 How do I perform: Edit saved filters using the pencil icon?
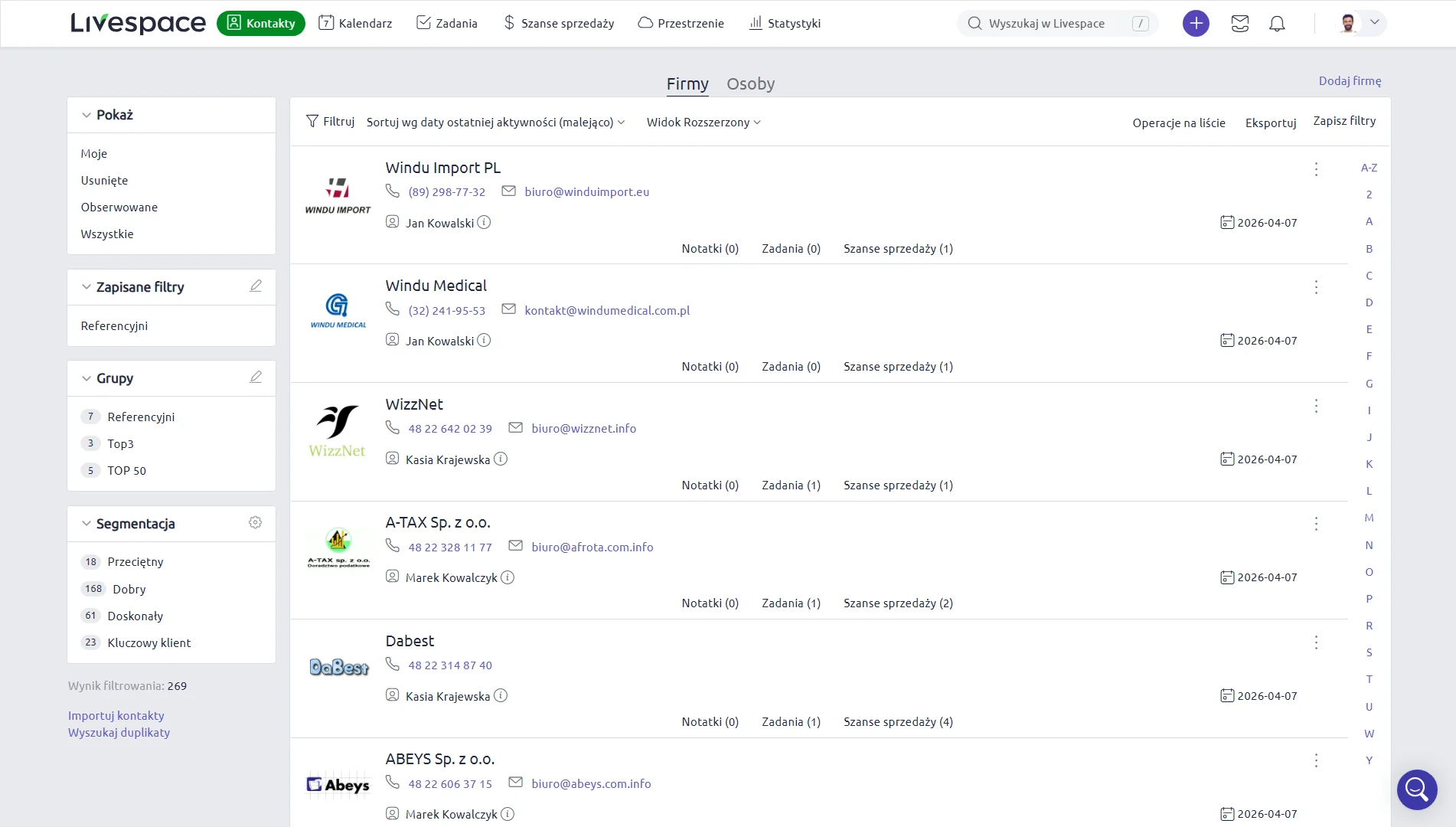[256, 286]
